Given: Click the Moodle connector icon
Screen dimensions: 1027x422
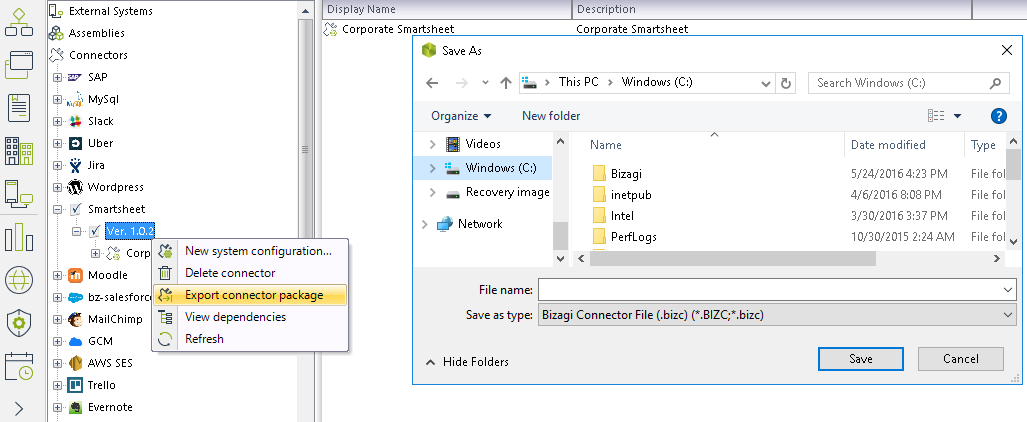Looking at the screenshot, I should [x=75, y=275].
